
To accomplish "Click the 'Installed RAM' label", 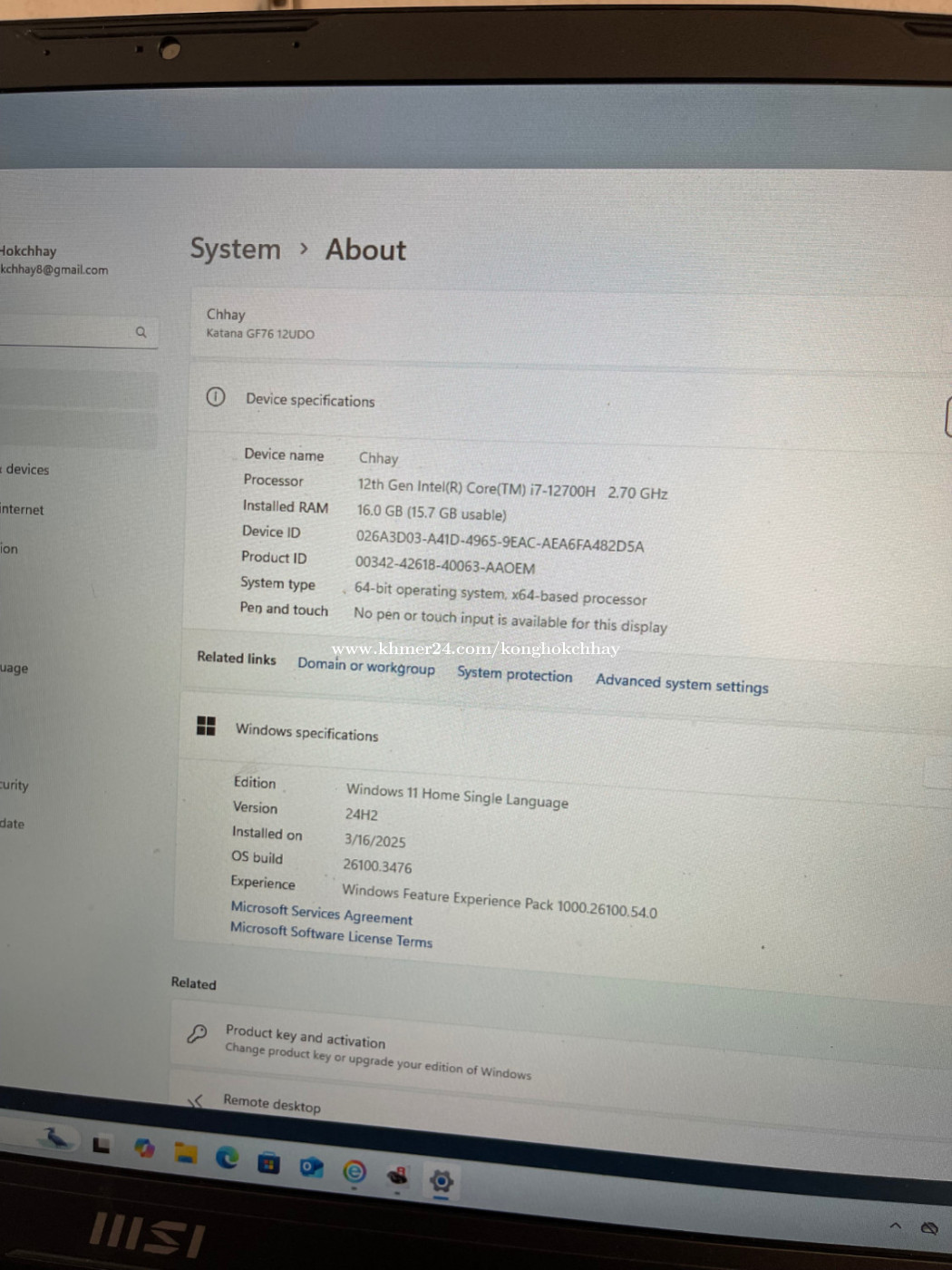I will tap(285, 506).
